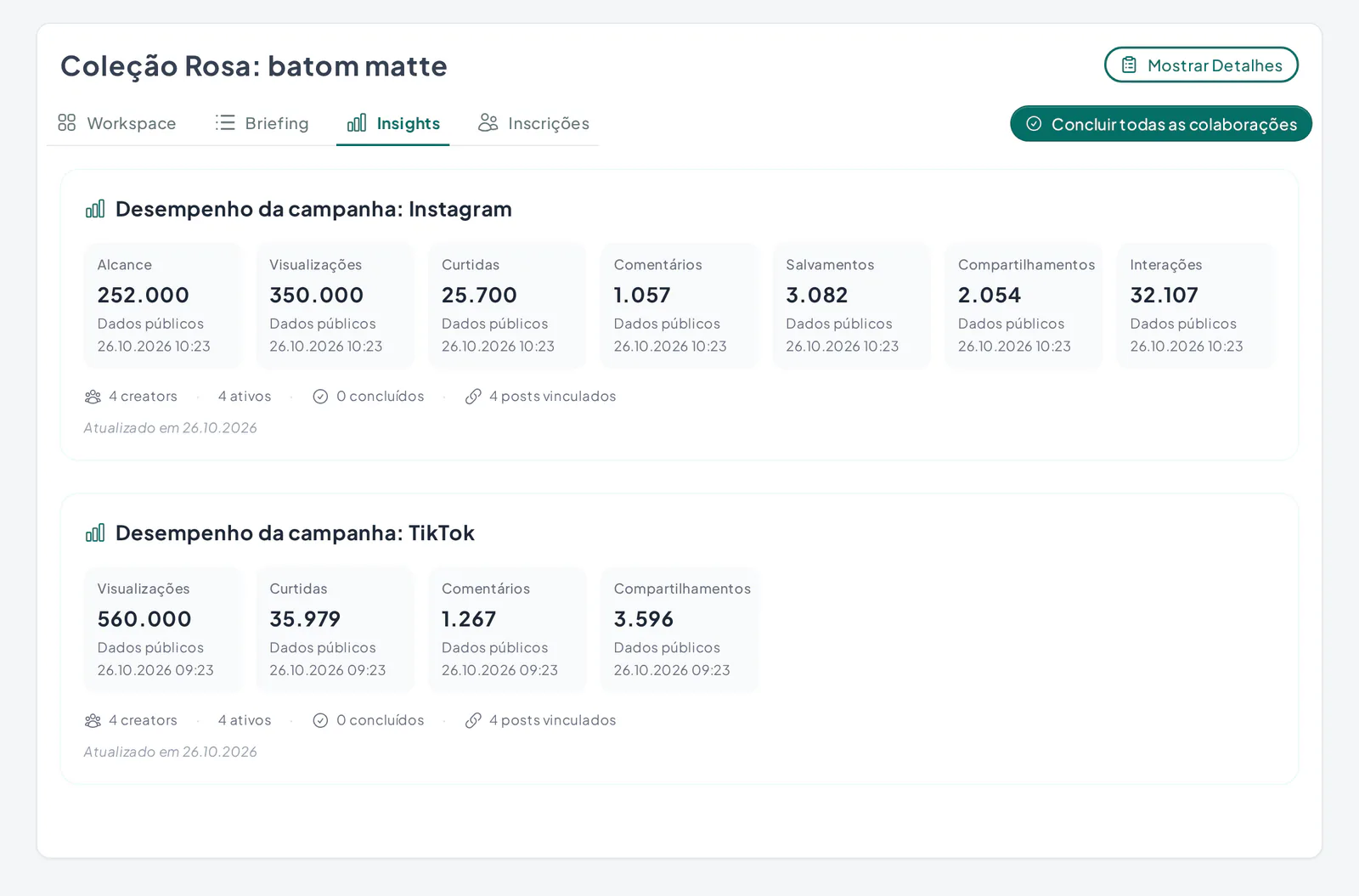Click the Briefing list icon
Viewport: 1359px width, 896px height.
[225, 123]
